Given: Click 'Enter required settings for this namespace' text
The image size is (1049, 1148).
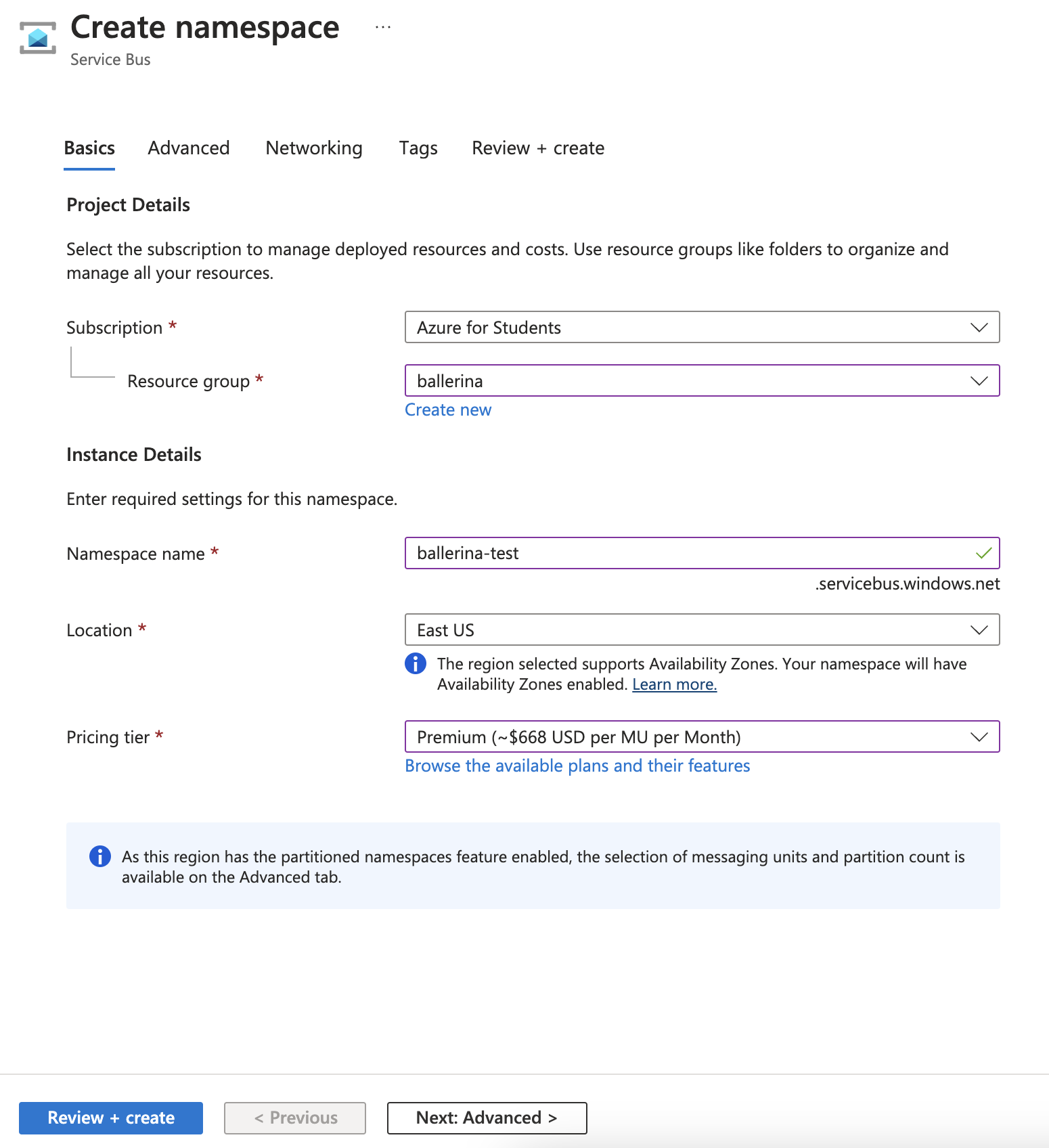Looking at the screenshot, I should [231, 499].
